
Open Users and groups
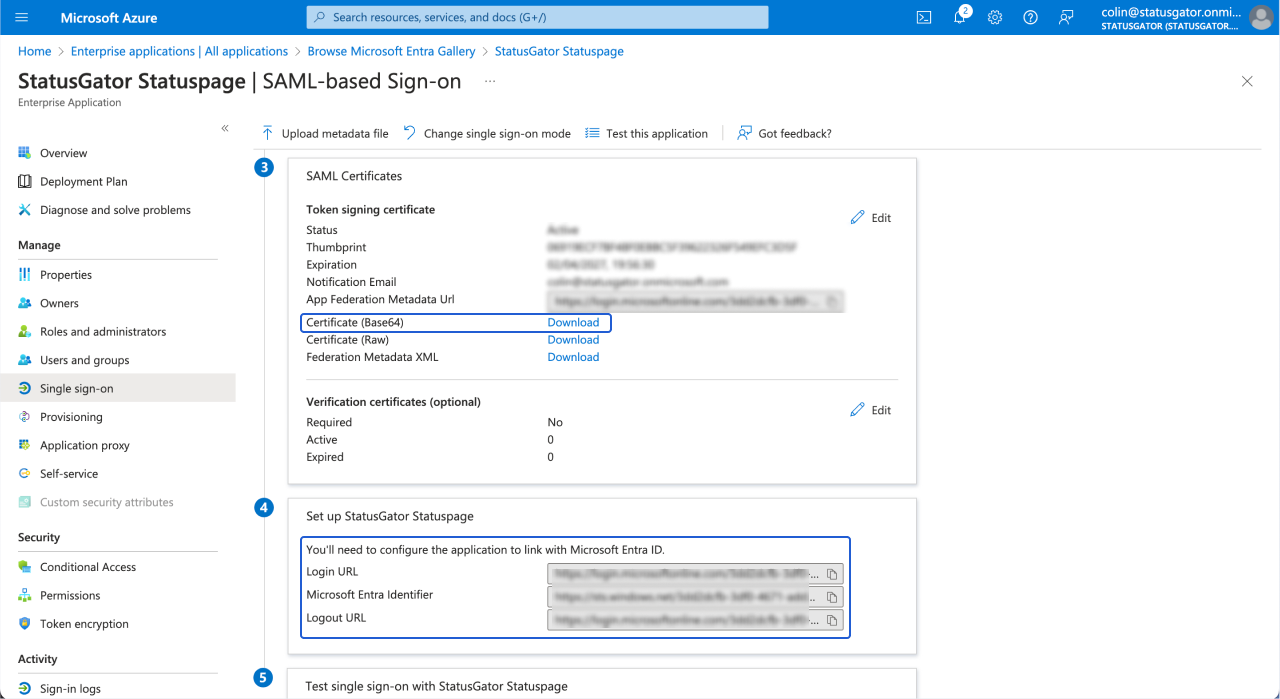click(x=84, y=360)
